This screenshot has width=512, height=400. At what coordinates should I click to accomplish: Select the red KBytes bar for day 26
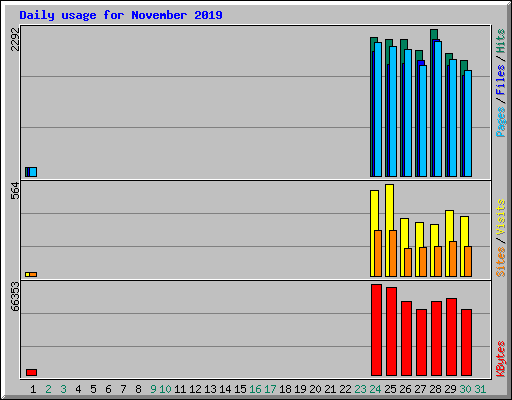(406, 338)
